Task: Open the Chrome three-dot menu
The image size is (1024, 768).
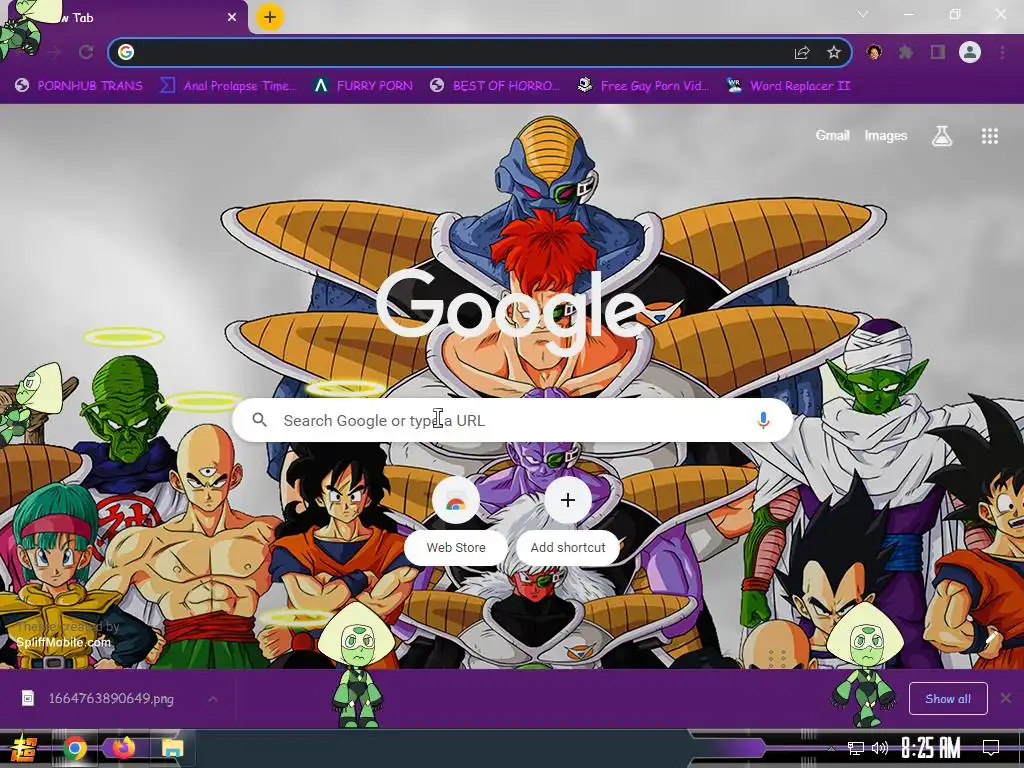Action: pyautogui.click(x=1002, y=52)
